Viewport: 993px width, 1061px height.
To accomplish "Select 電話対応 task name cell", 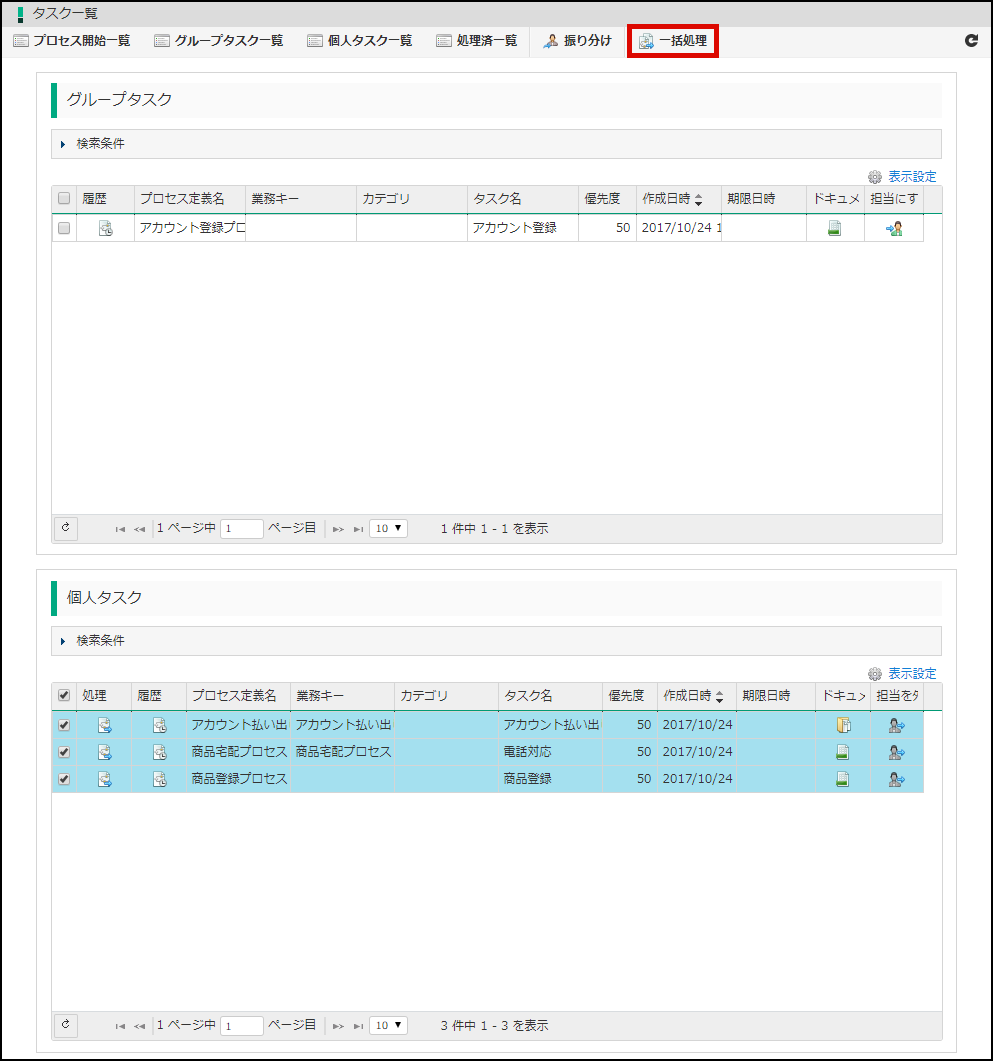I will (x=550, y=752).
